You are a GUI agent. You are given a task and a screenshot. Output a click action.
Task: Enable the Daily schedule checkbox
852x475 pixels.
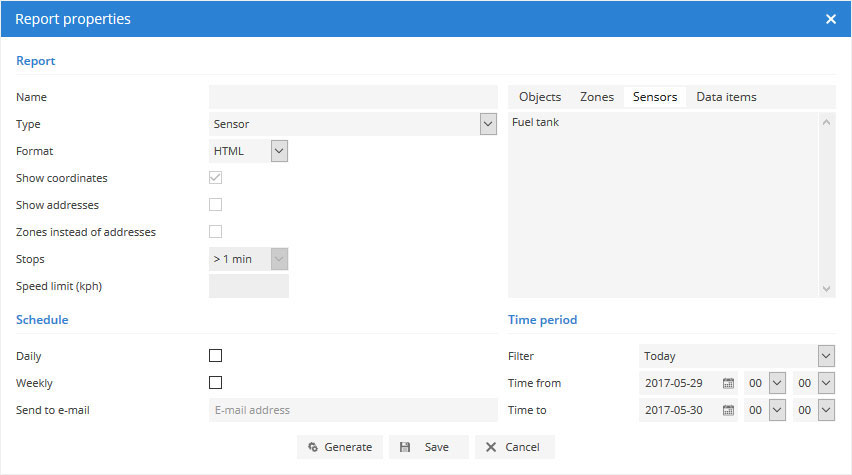[215, 355]
